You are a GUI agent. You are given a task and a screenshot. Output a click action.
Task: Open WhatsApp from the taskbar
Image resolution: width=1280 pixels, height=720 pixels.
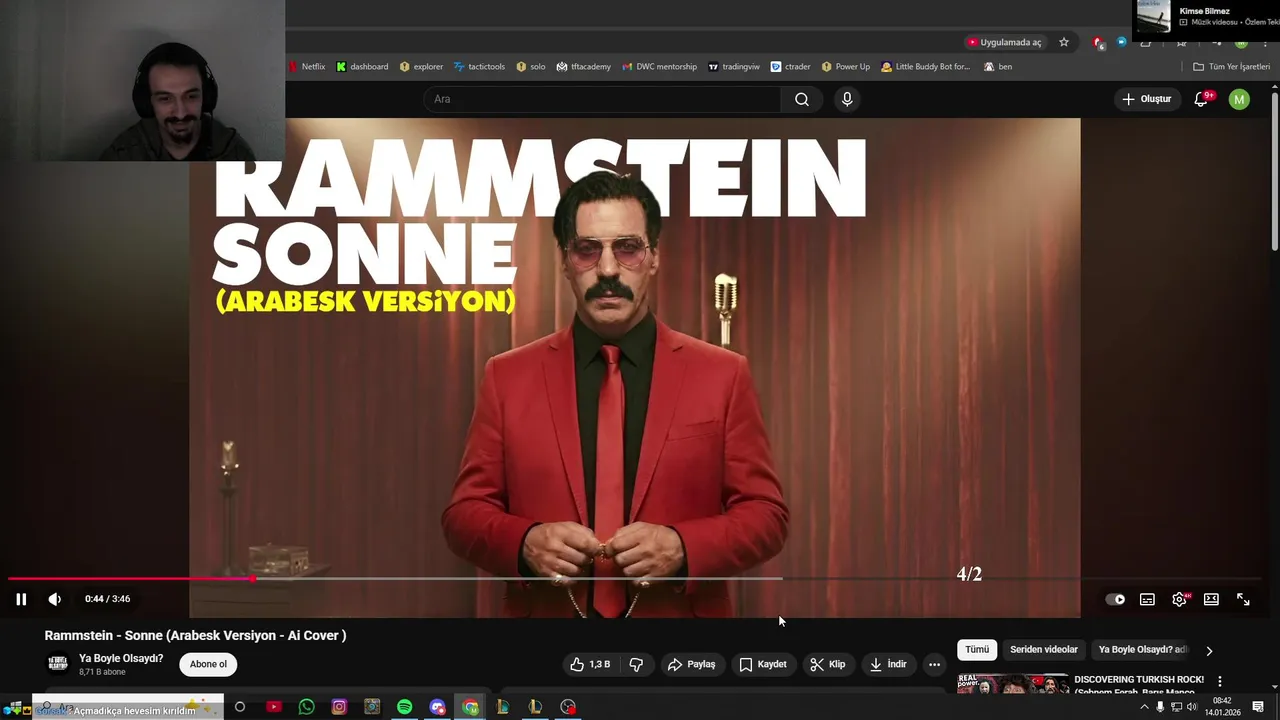[306, 707]
